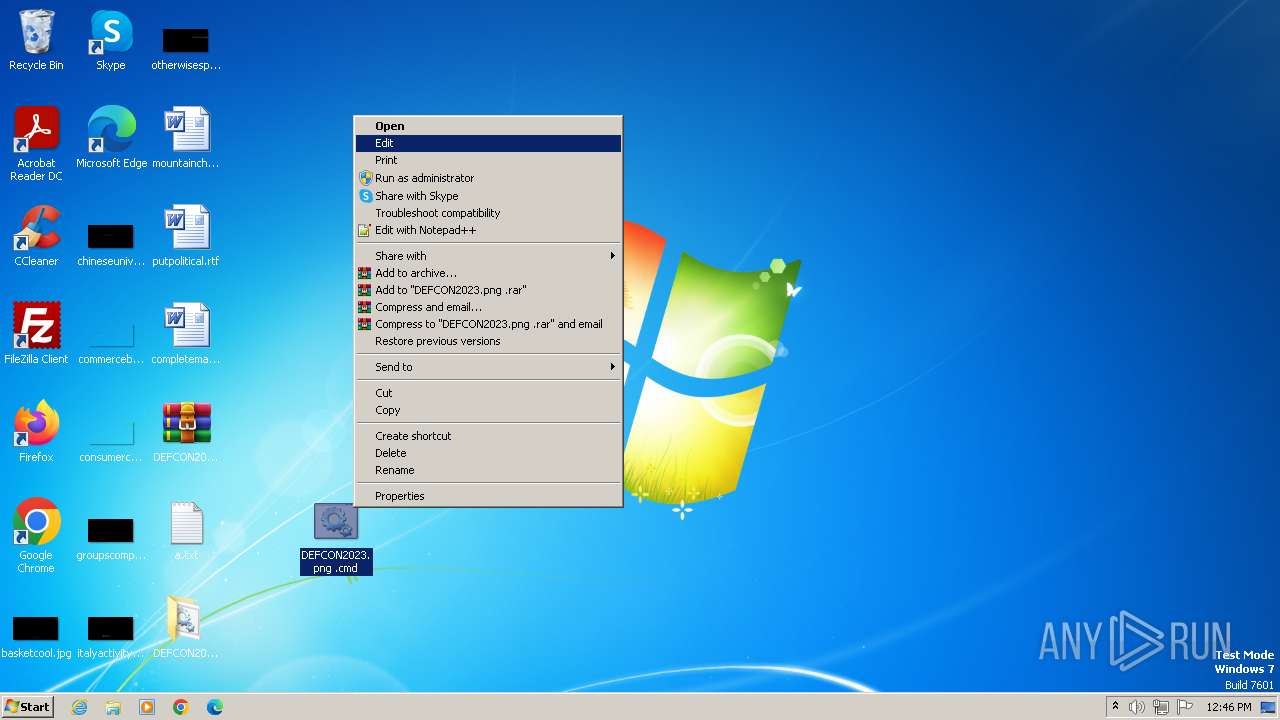Choose Add to "DEFCON2023.png .rar"
The image size is (1280, 720).
click(x=488, y=290)
